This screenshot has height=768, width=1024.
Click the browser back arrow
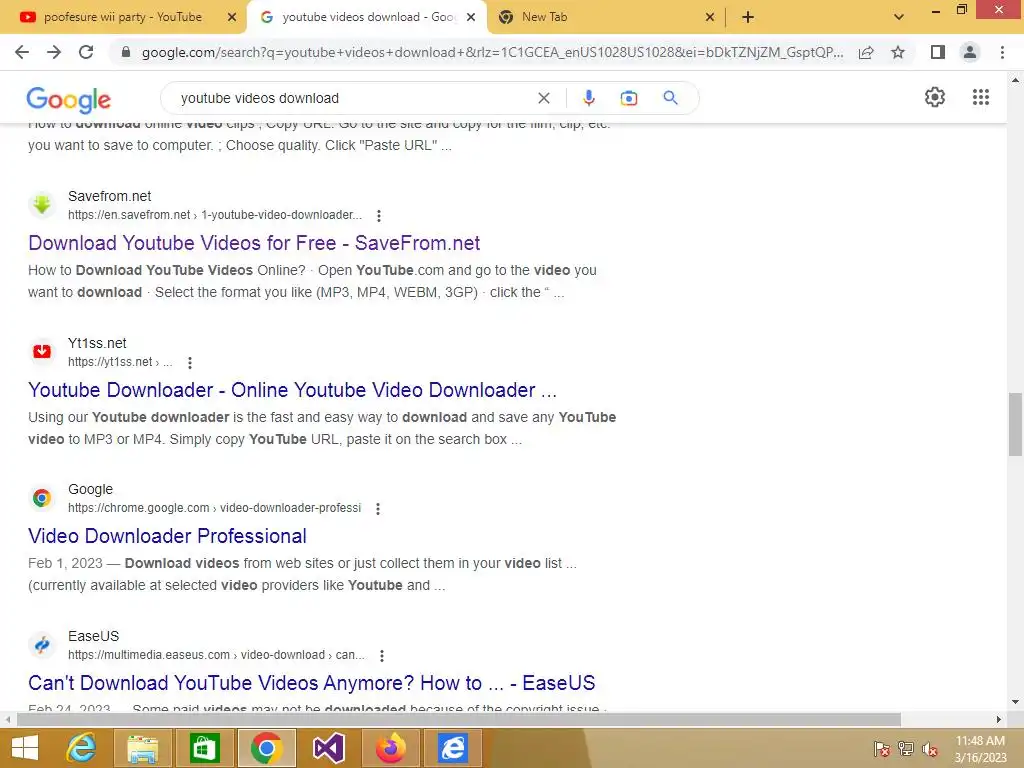(x=22, y=52)
